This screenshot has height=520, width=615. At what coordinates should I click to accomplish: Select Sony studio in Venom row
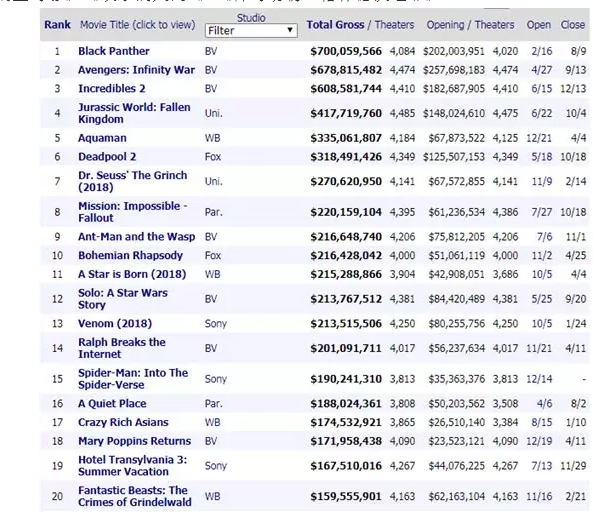pyautogui.click(x=216, y=324)
